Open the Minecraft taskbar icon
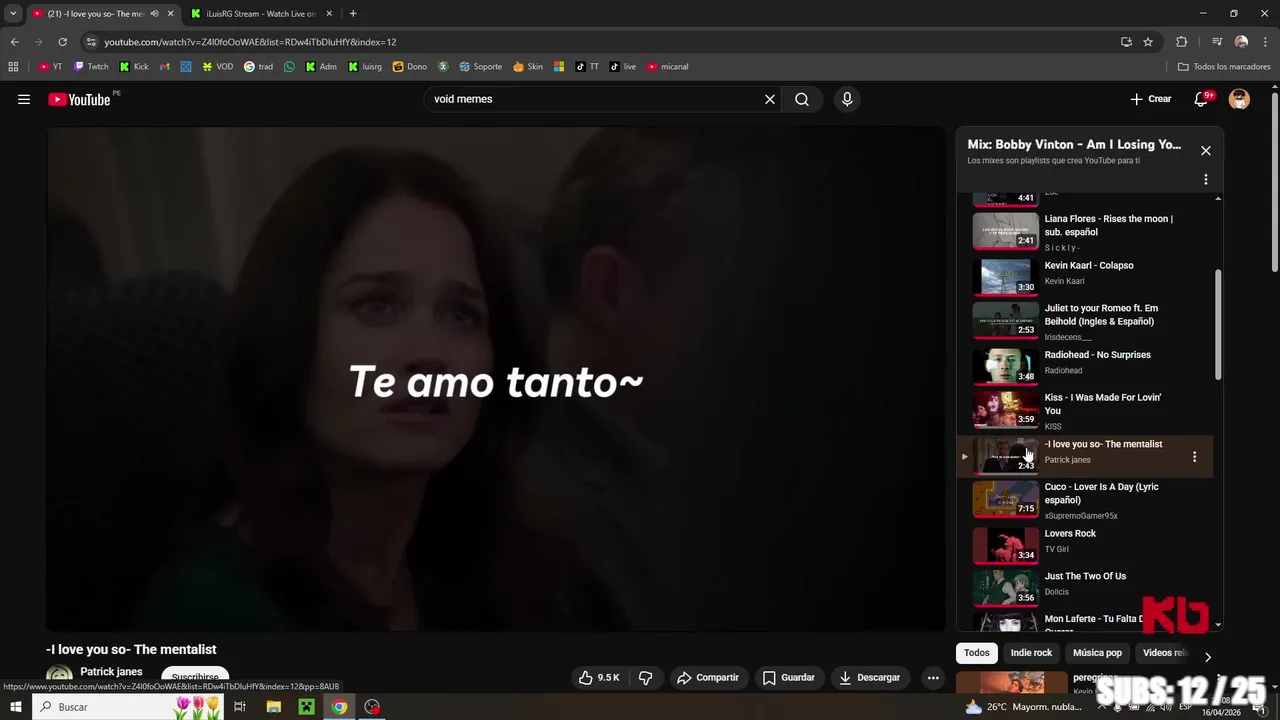The width and height of the screenshot is (1280, 720). (307, 707)
